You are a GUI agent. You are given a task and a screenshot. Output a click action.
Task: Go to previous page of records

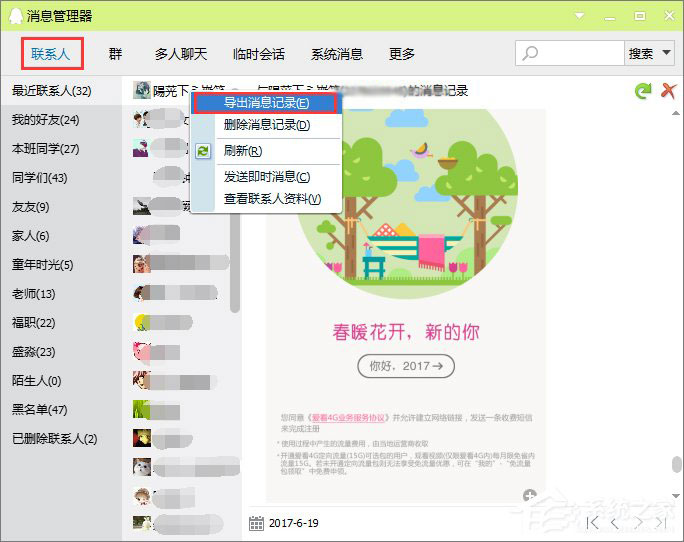[x=615, y=523]
